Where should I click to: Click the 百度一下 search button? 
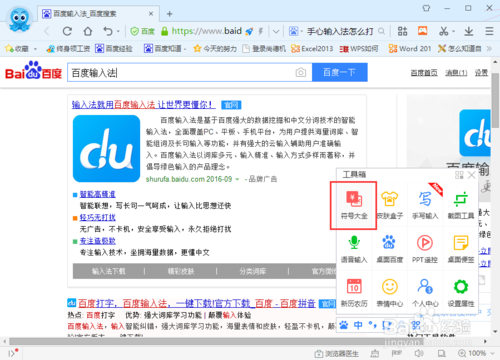[x=340, y=72]
